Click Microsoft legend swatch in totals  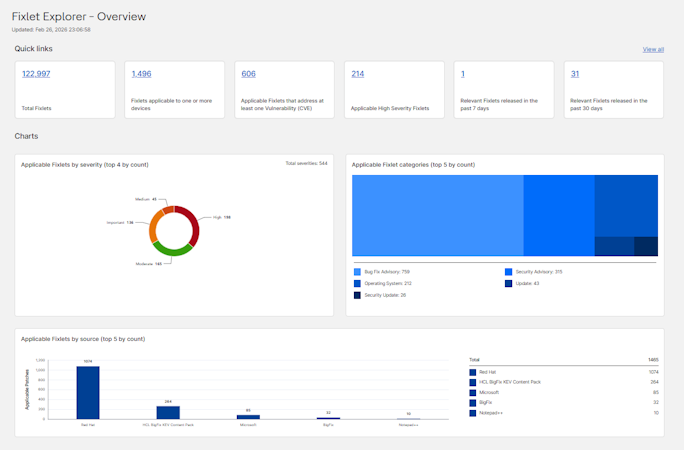(x=472, y=392)
